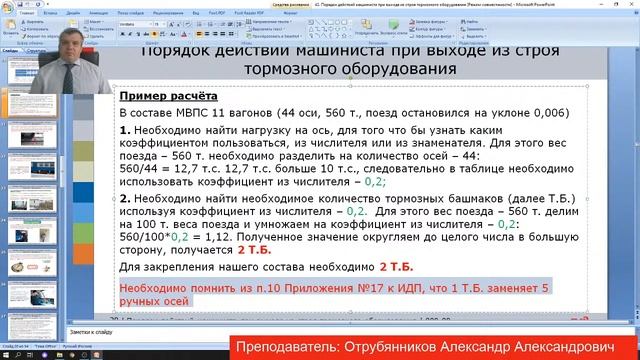Viewport: 640px width, 360px height.
Task: Select Center text alignment
Action: [x=207, y=34]
